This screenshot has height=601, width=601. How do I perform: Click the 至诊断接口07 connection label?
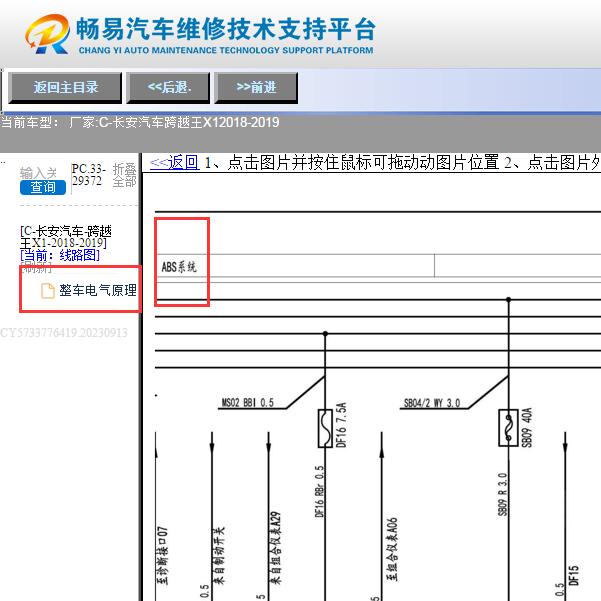163,555
